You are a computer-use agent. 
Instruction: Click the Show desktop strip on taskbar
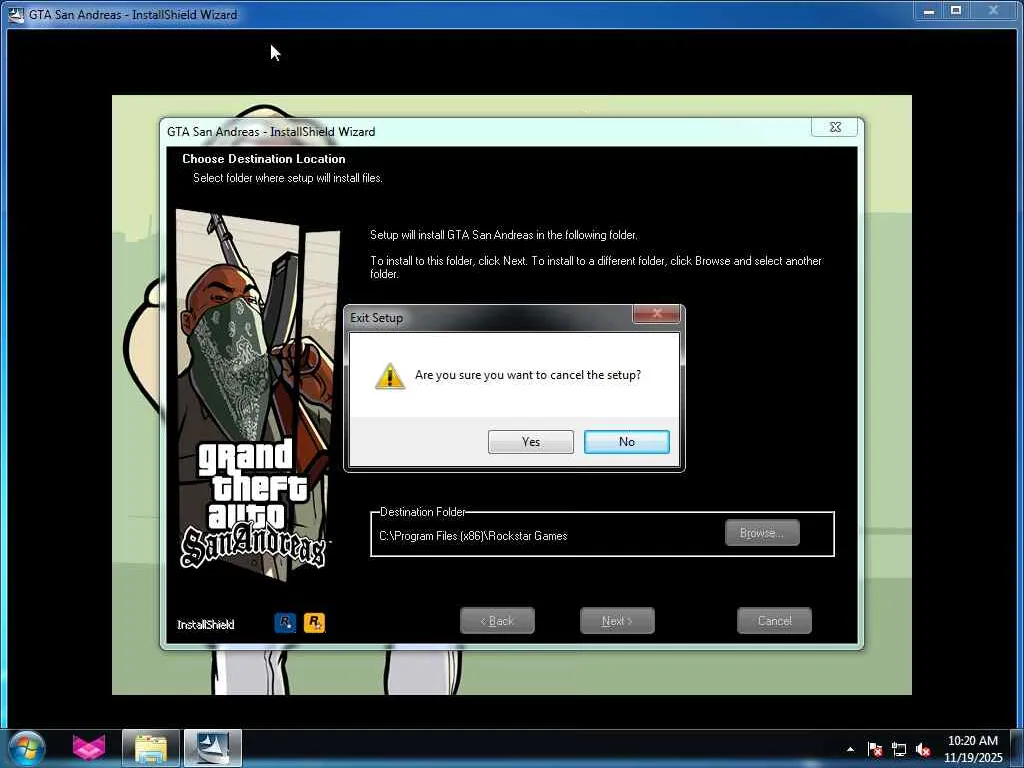(x=1016, y=748)
